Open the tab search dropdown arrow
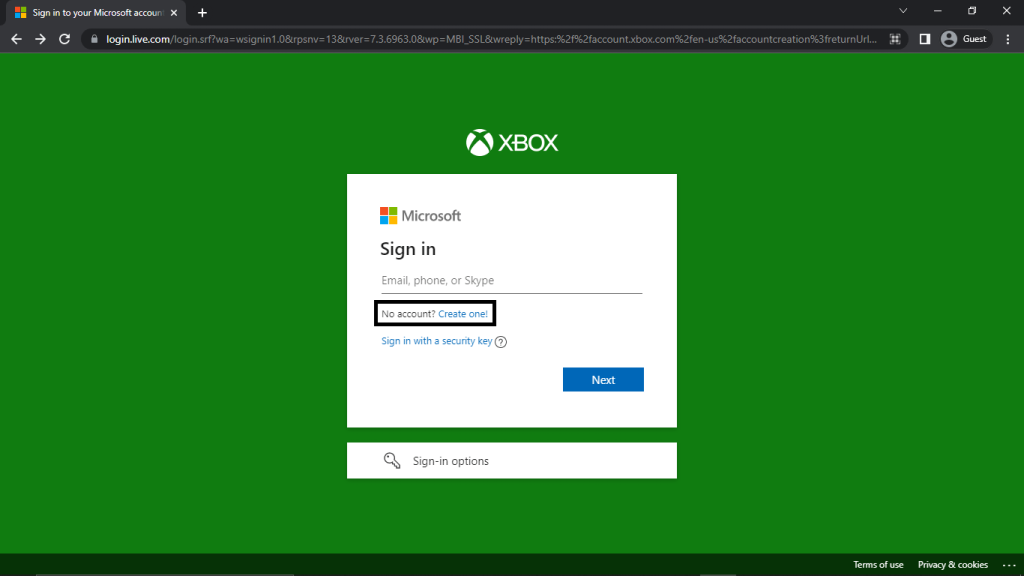The width and height of the screenshot is (1024, 576). click(903, 11)
